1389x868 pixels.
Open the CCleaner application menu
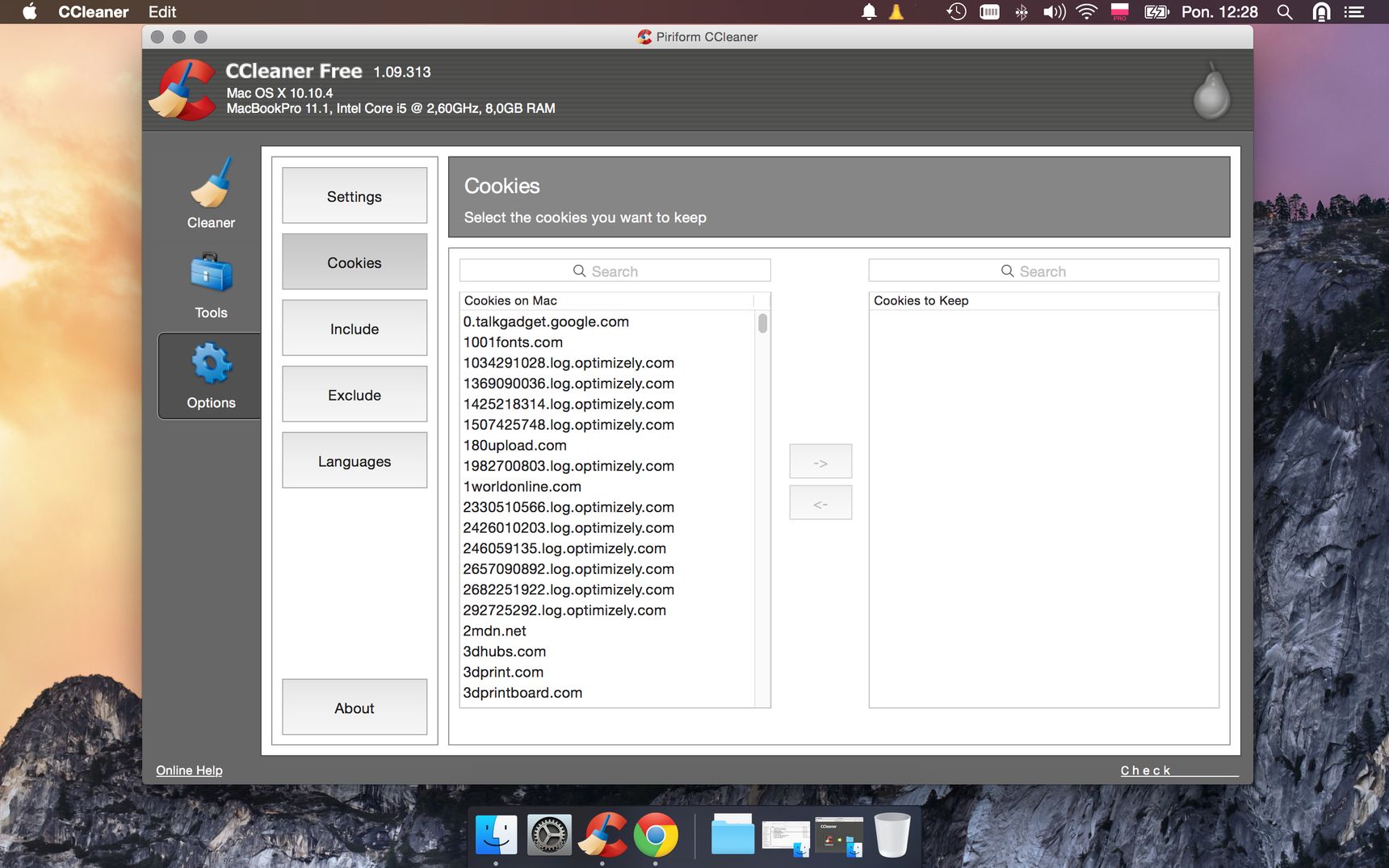[94, 11]
